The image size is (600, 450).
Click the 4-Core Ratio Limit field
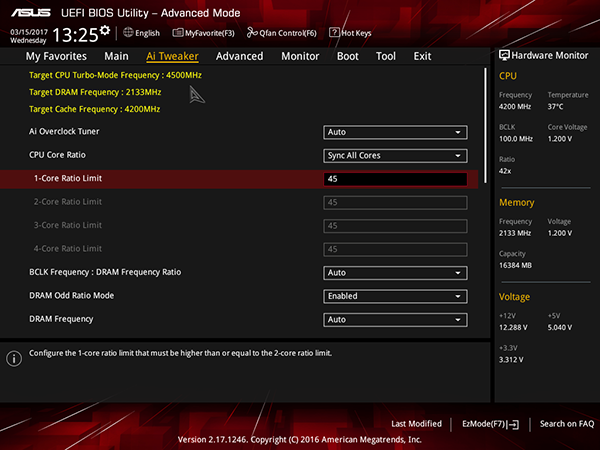tap(395, 249)
